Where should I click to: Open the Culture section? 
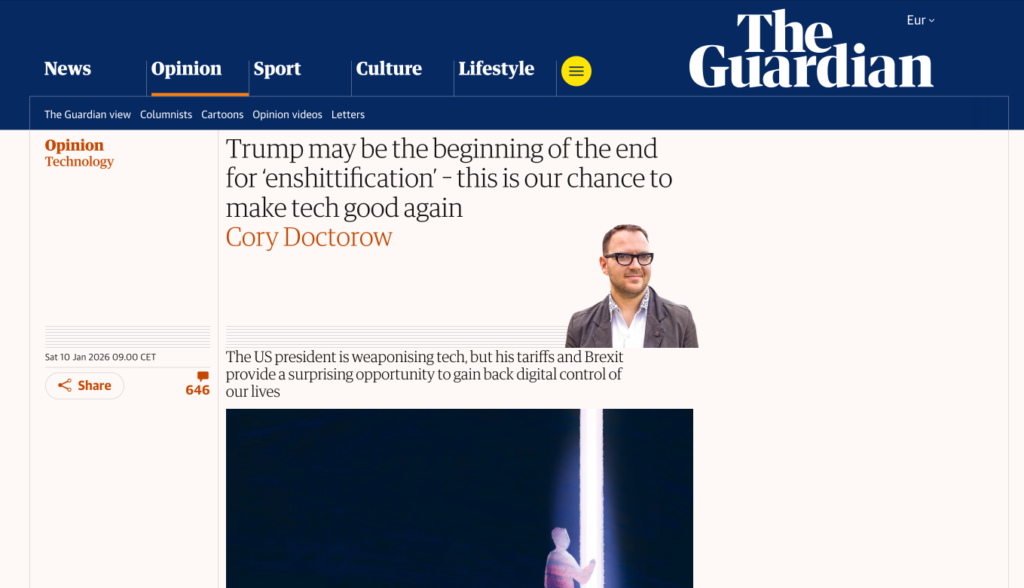tap(389, 69)
